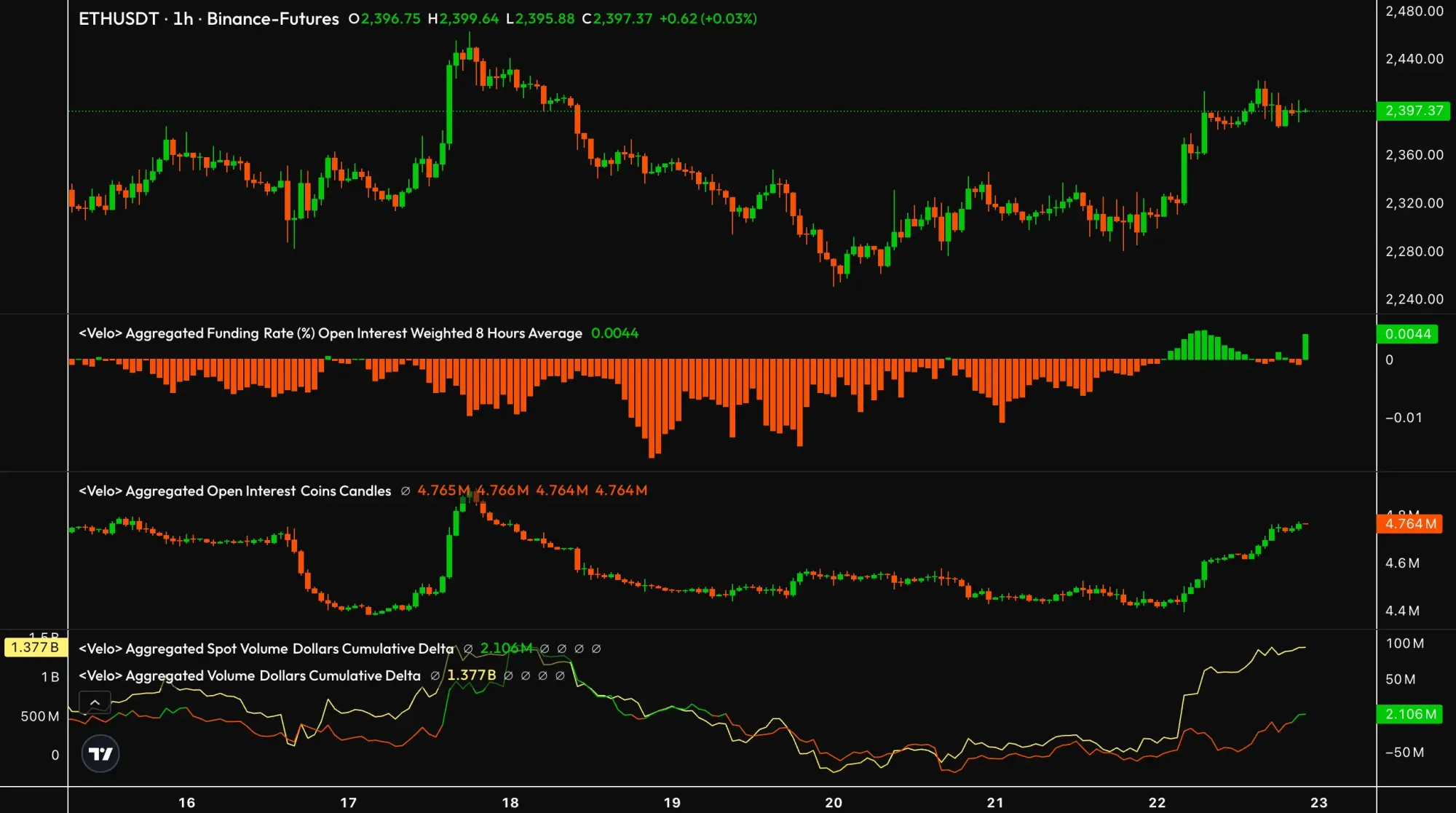Select Aggregated Spot Volume Cumulative Delta title
1456x813 pixels.
266,649
